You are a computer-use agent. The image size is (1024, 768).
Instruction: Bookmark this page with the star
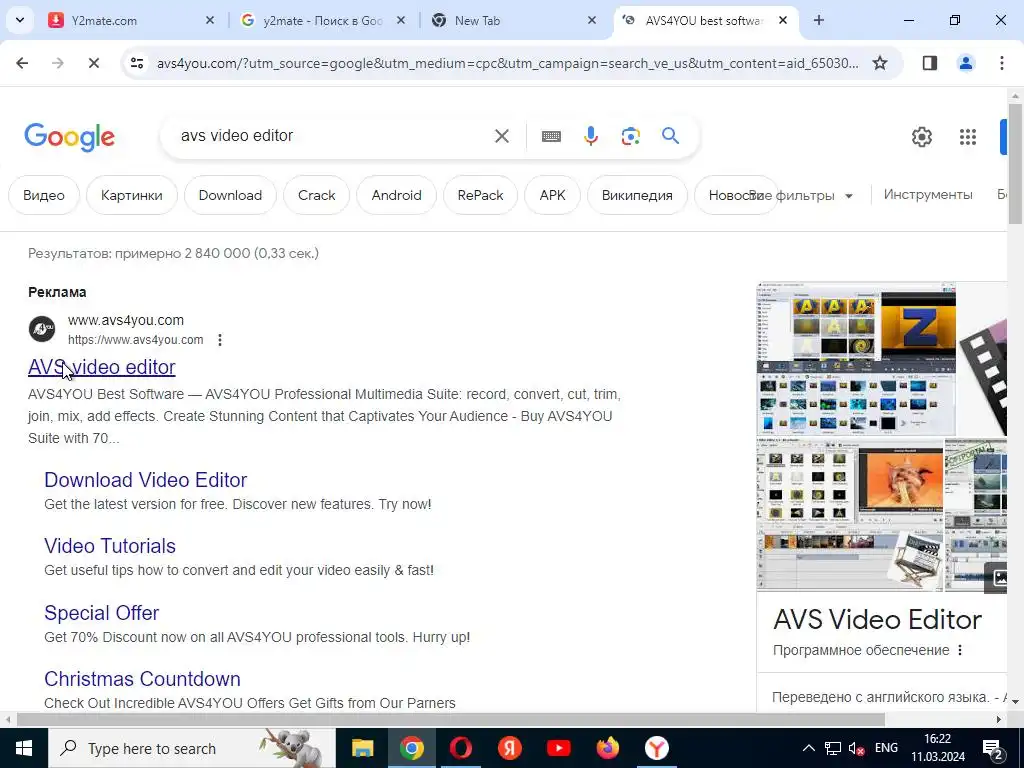coord(880,63)
